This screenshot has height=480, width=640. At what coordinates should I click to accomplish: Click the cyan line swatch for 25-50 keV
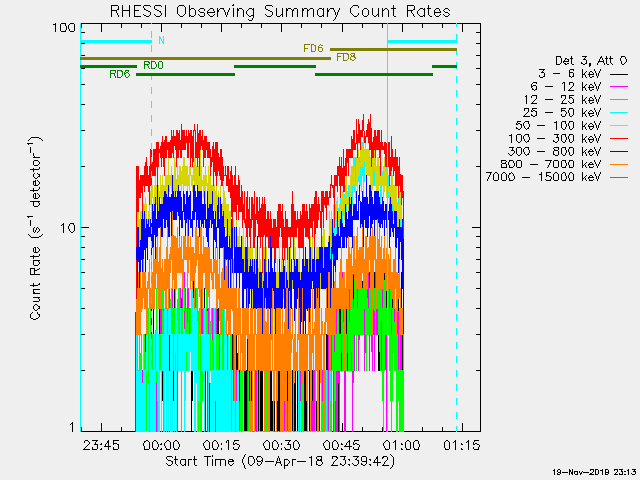coord(619,113)
